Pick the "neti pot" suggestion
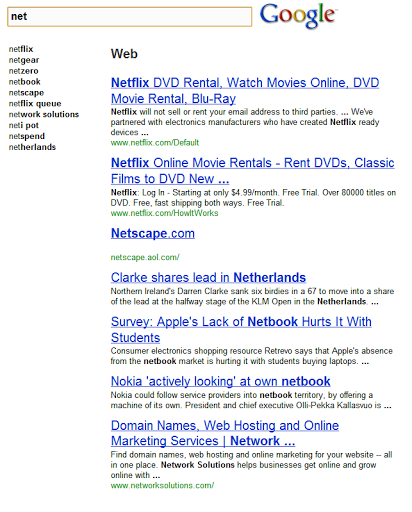 24,125
